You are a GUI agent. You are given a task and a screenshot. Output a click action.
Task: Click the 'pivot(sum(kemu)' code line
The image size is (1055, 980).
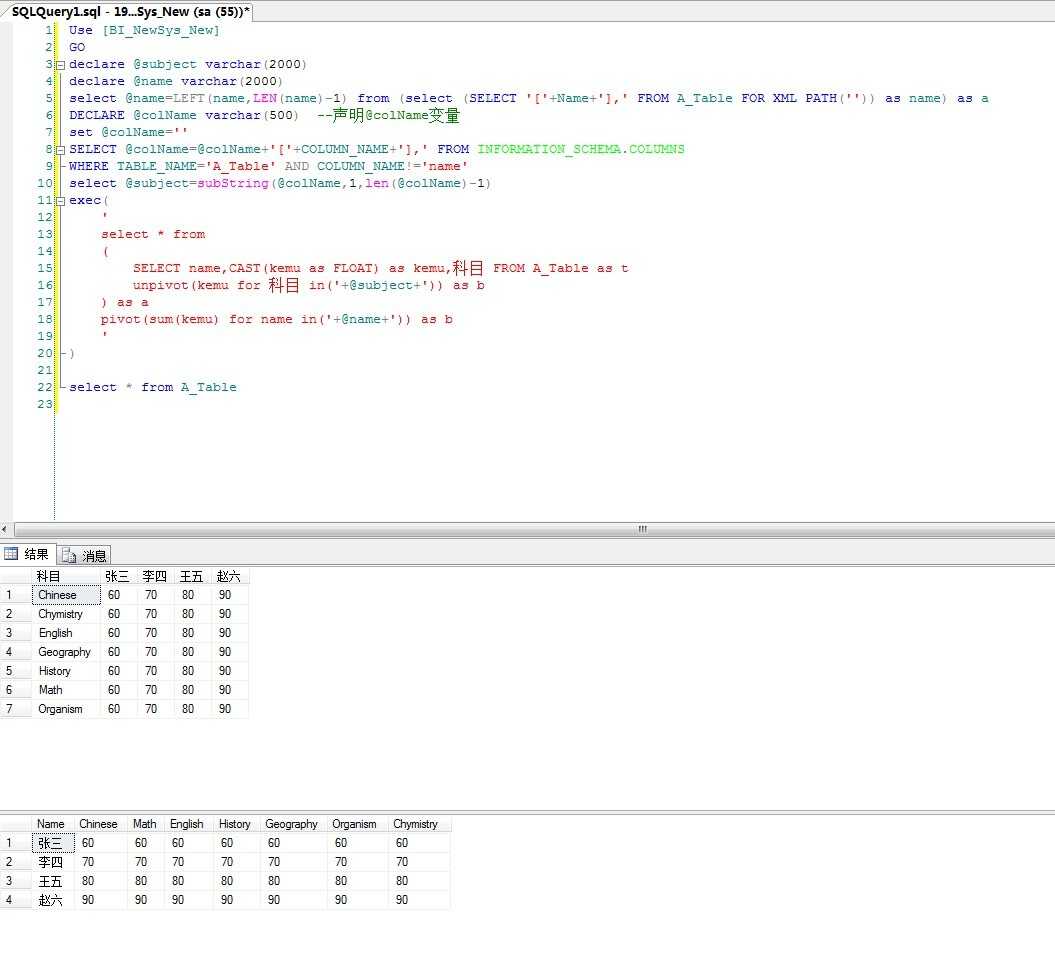click(x=277, y=319)
